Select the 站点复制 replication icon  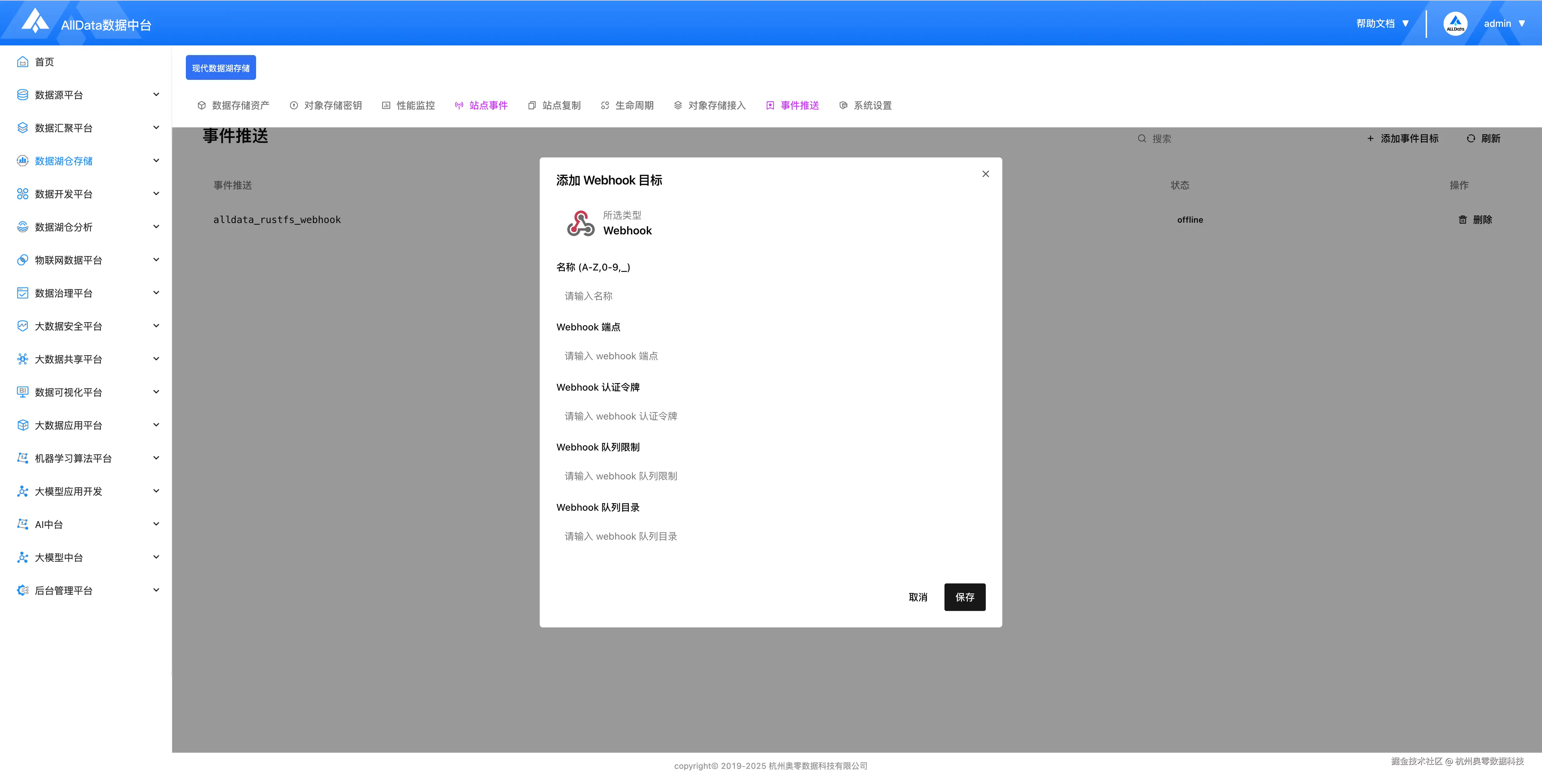tap(531, 105)
